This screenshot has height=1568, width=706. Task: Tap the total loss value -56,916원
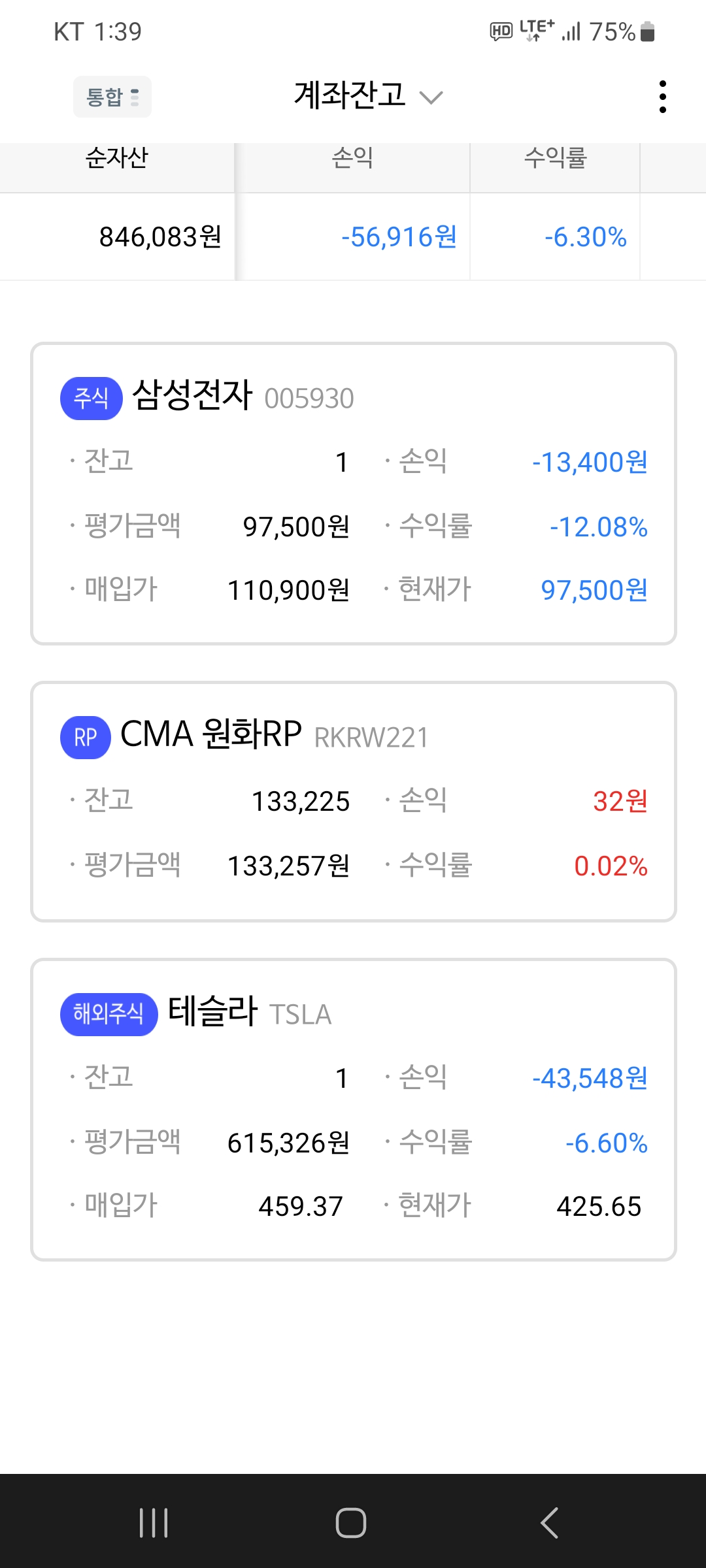399,237
